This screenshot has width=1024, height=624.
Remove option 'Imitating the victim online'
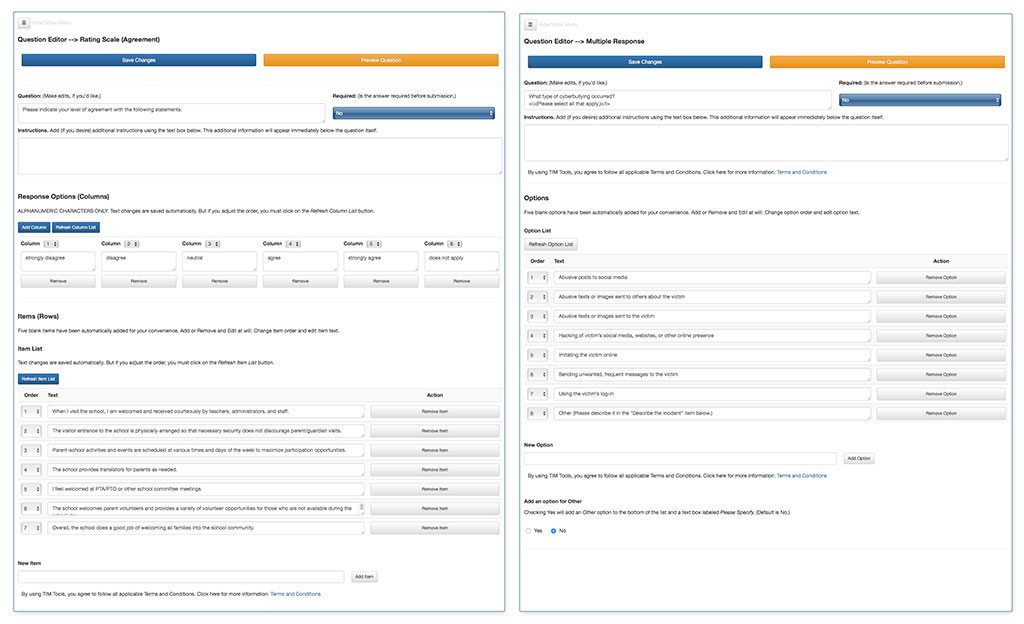[x=941, y=355]
